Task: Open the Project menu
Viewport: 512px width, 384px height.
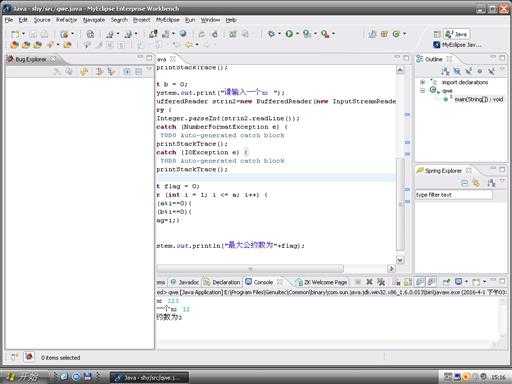Action: point(142,20)
